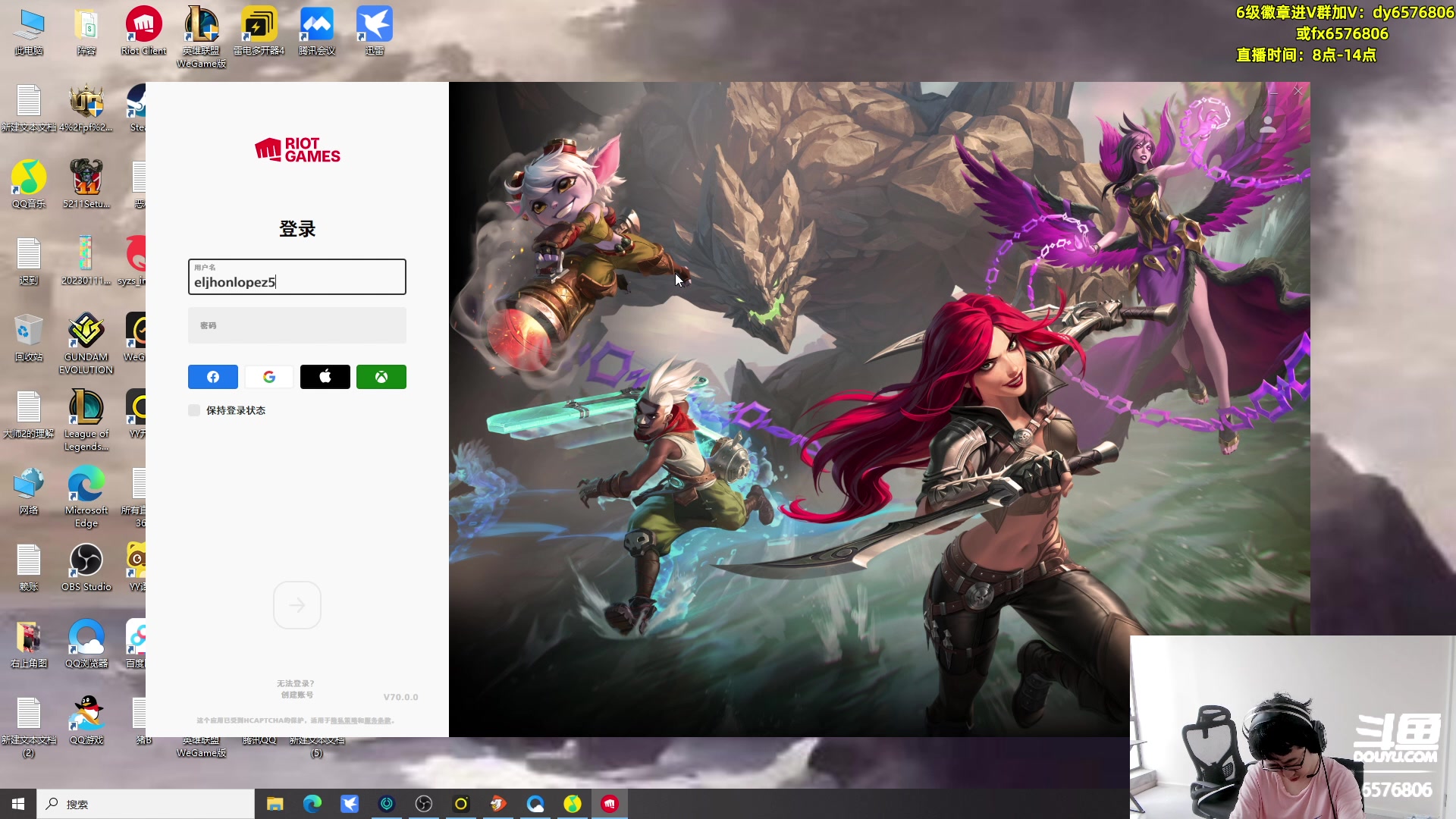The width and height of the screenshot is (1456, 819).
Task: Tick the 保持登录状态 stay-signed-in checkbox
Action: [194, 410]
